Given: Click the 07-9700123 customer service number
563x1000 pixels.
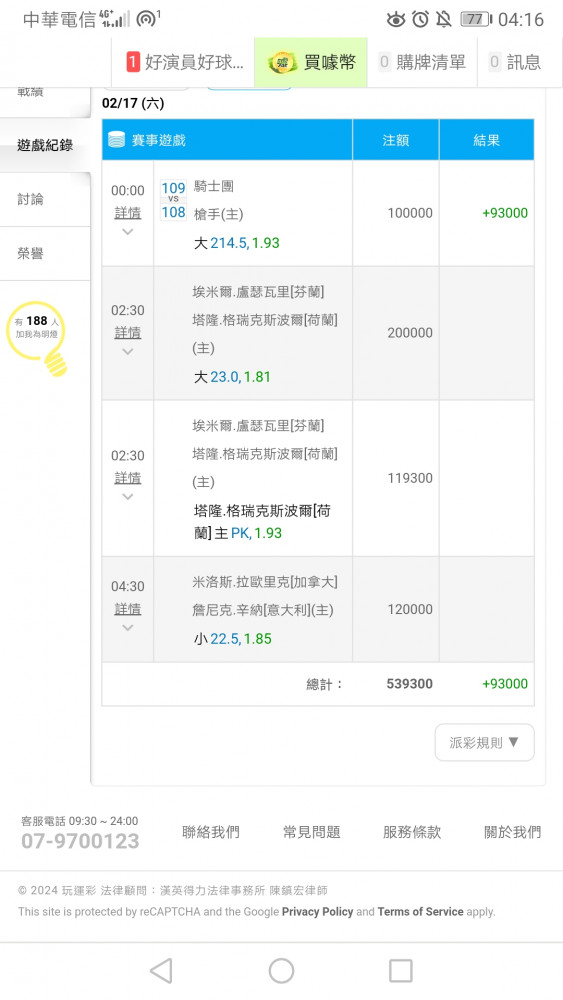Looking at the screenshot, I should tap(80, 841).
